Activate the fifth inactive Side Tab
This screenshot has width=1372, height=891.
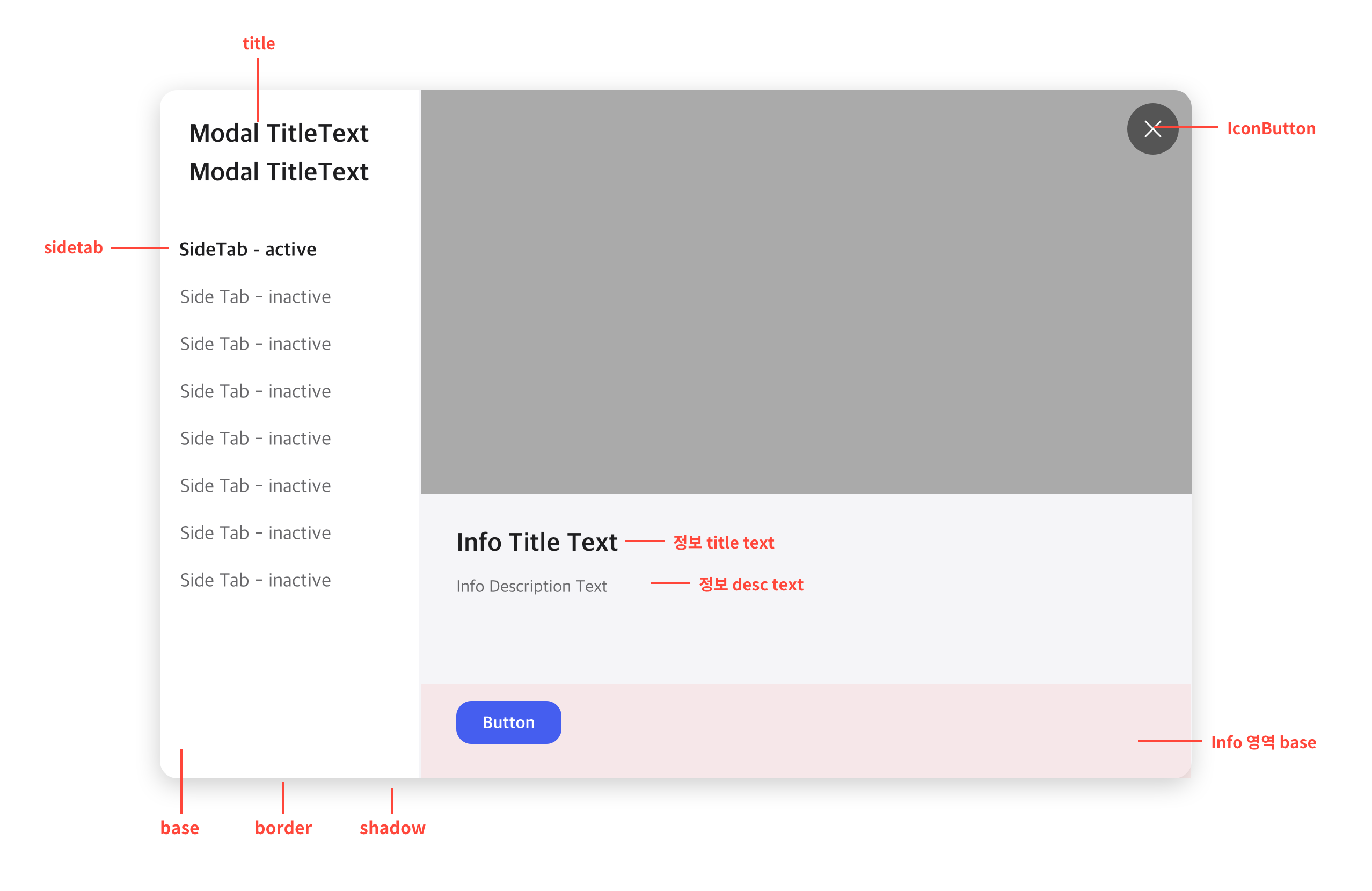256,485
